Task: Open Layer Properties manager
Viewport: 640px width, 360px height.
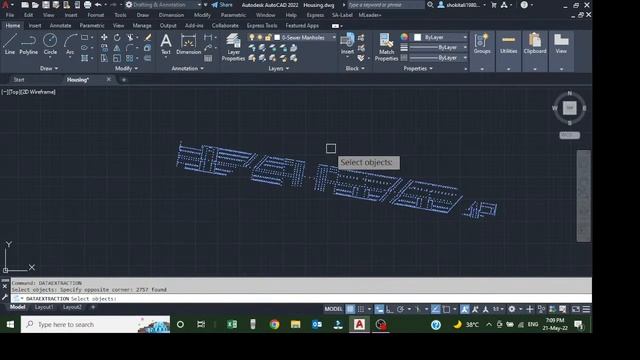Action: click(x=233, y=47)
